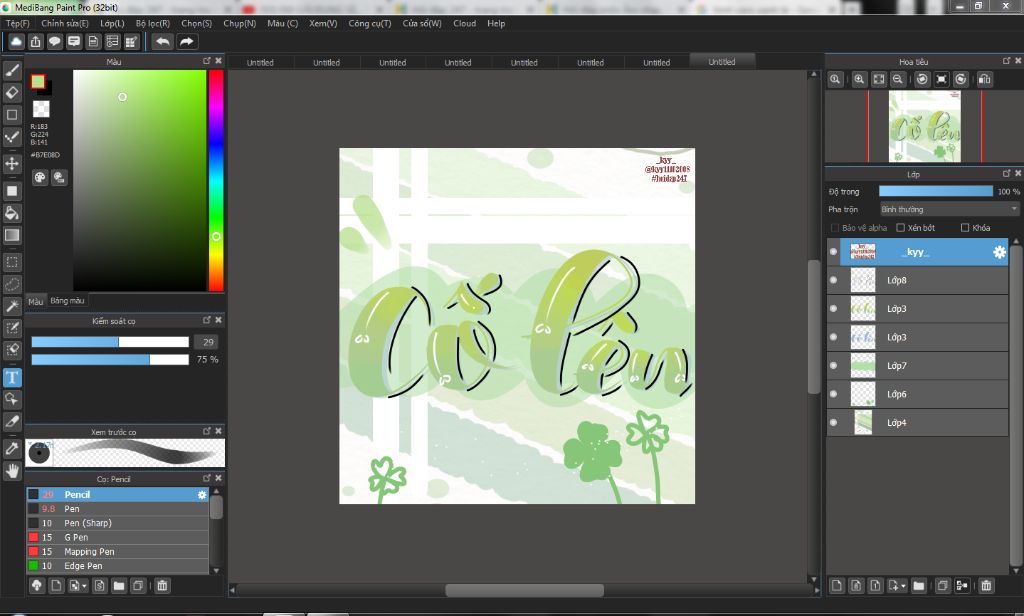The height and width of the screenshot is (616, 1024).
Task: Open the Bộ lọc(R) menu
Action: tap(153, 24)
